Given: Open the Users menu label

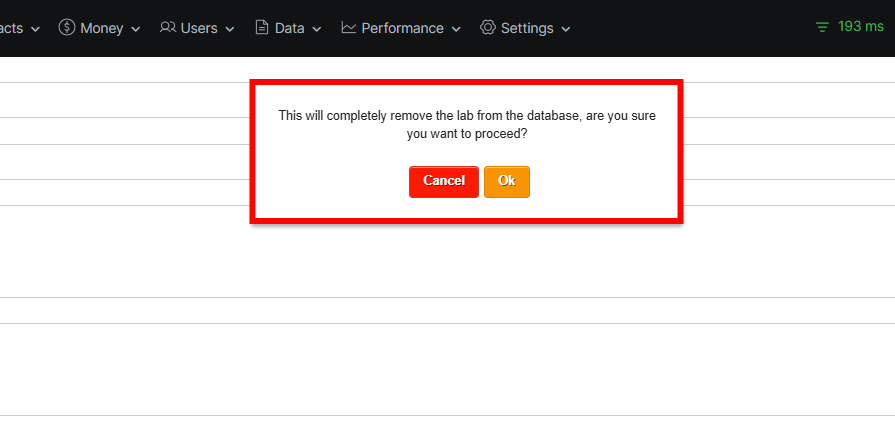Looking at the screenshot, I should click(199, 28).
